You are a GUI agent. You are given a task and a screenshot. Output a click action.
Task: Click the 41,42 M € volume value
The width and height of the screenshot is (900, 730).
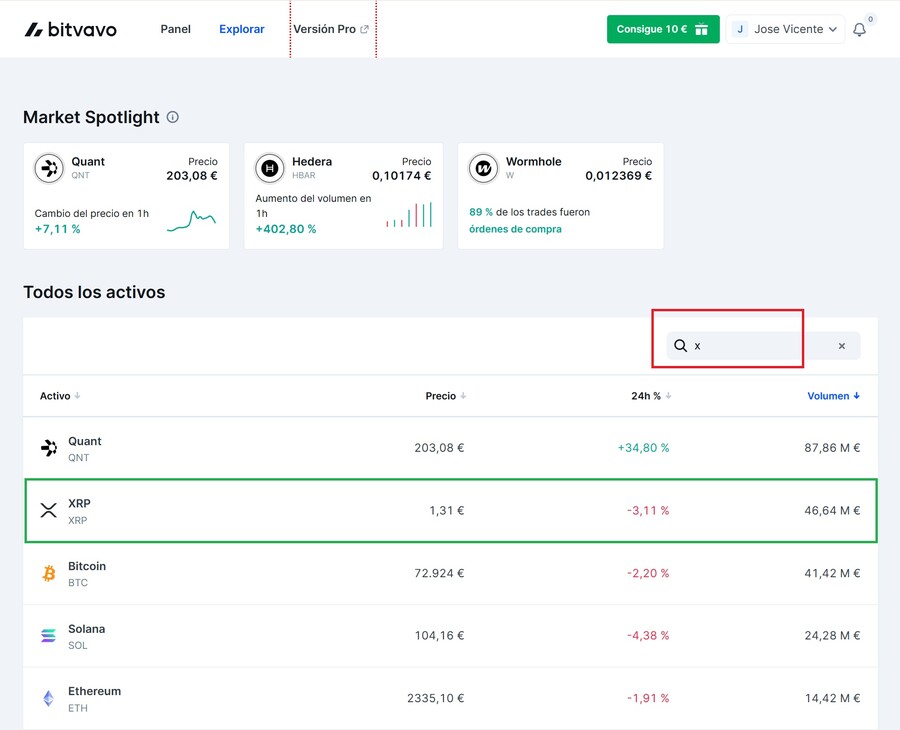coord(832,573)
